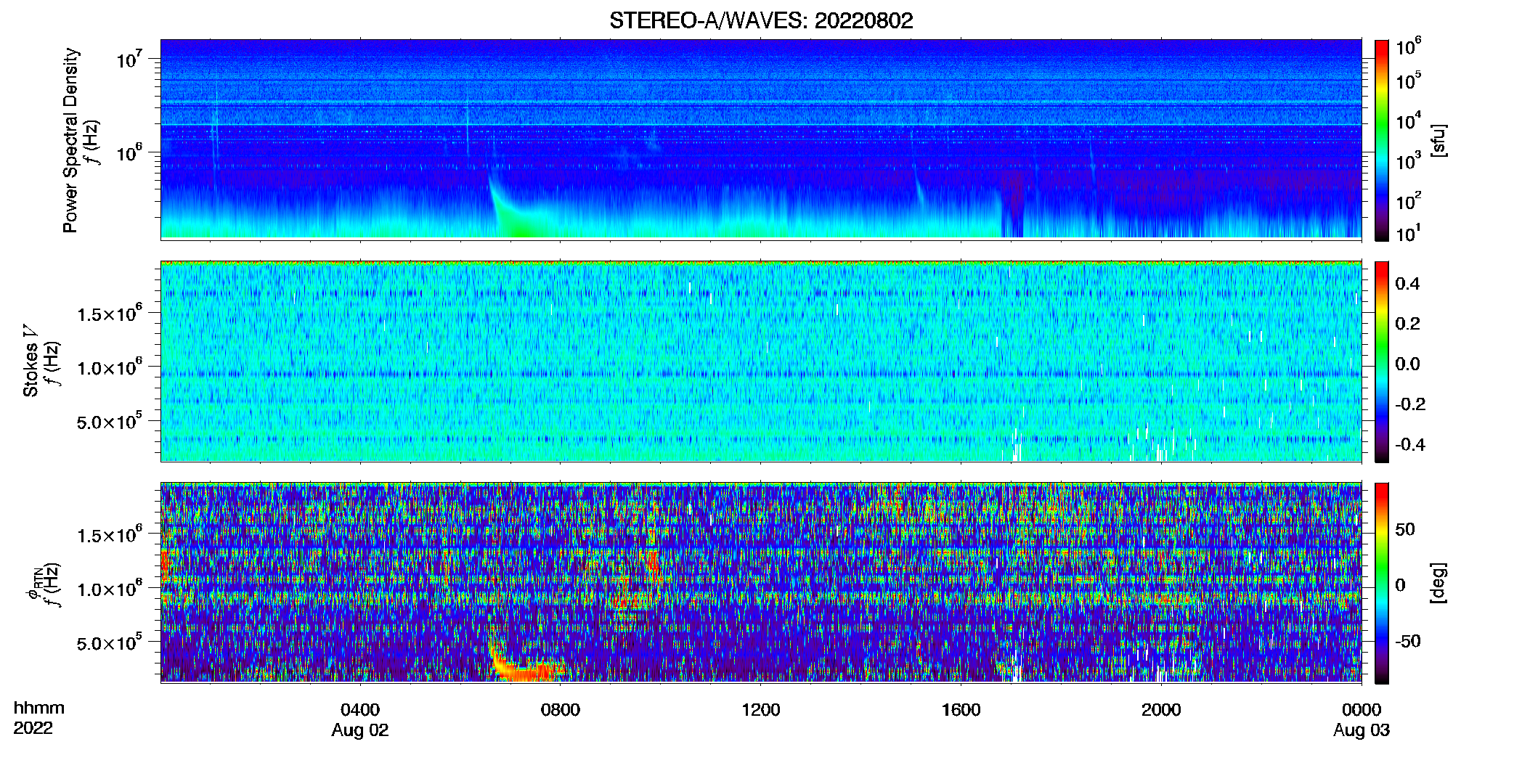1522x784 pixels.
Task: Click the φ RTN y-axis label
Action: point(33,584)
